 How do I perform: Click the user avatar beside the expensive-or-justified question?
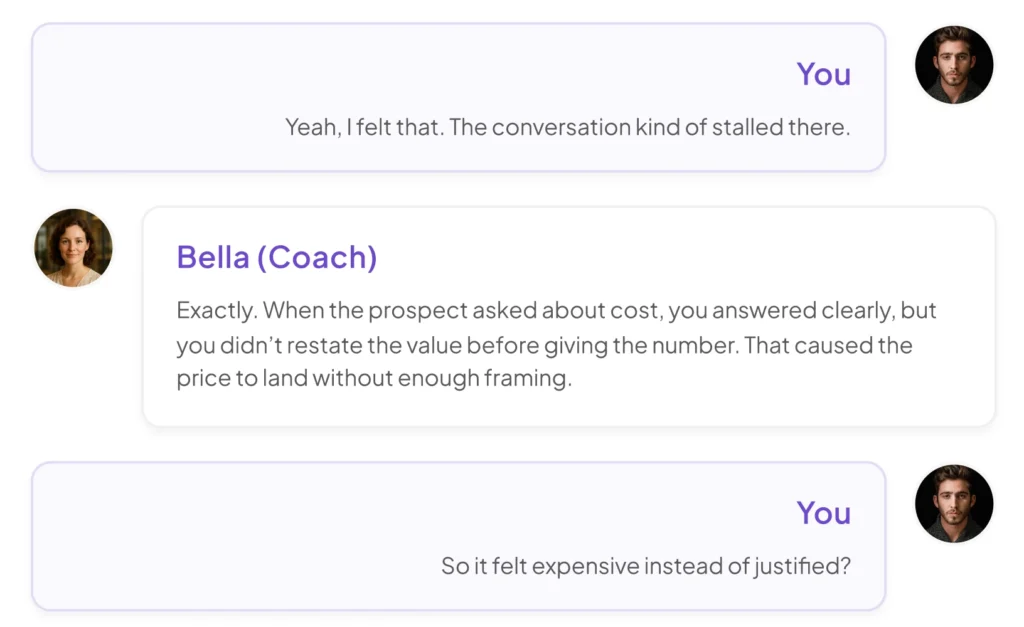[953, 503]
